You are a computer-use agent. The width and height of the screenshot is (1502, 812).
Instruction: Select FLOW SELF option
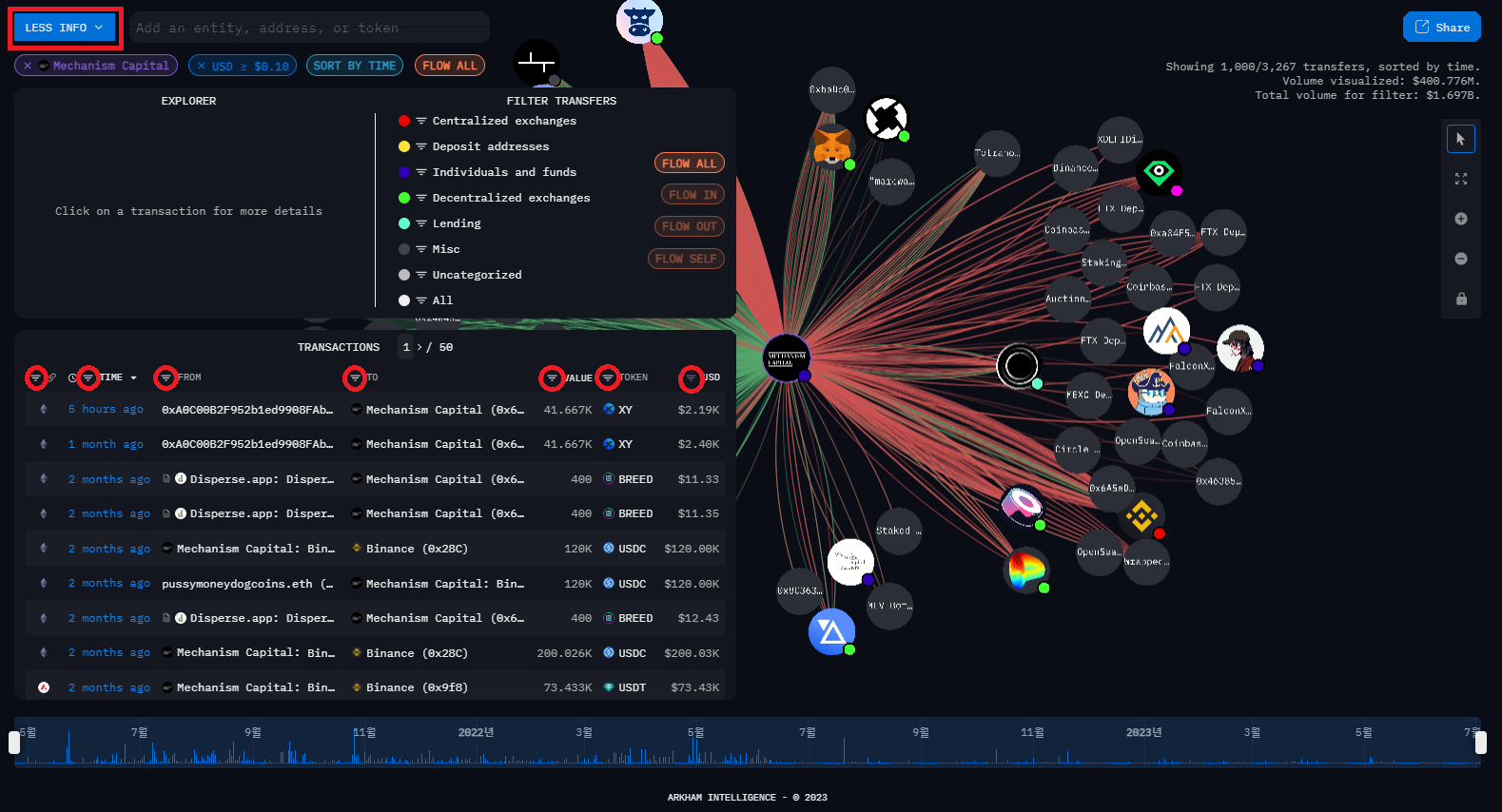686,259
